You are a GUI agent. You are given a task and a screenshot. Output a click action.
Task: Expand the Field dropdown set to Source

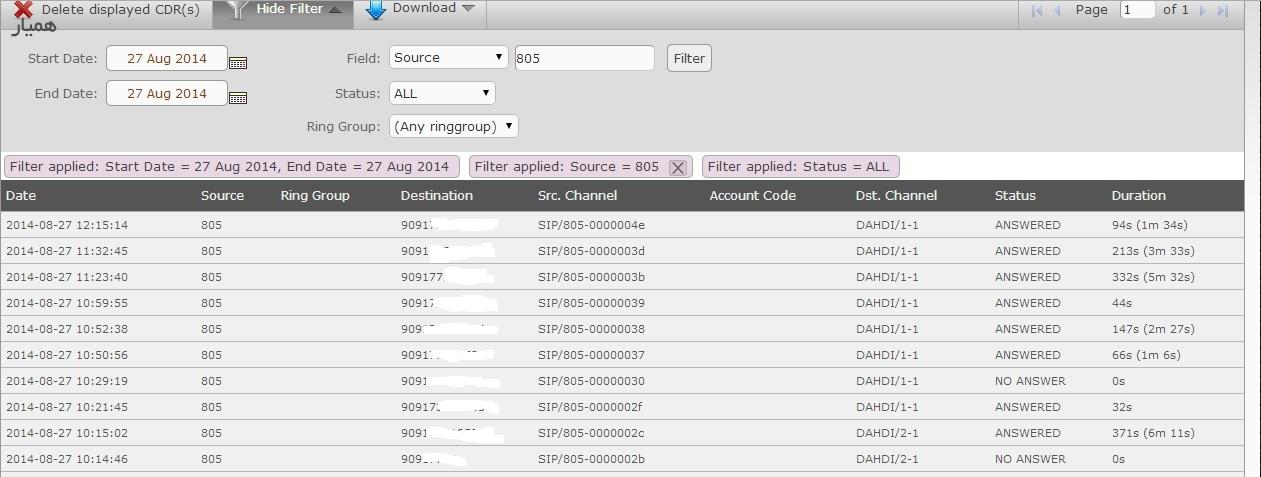(x=449, y=58)
